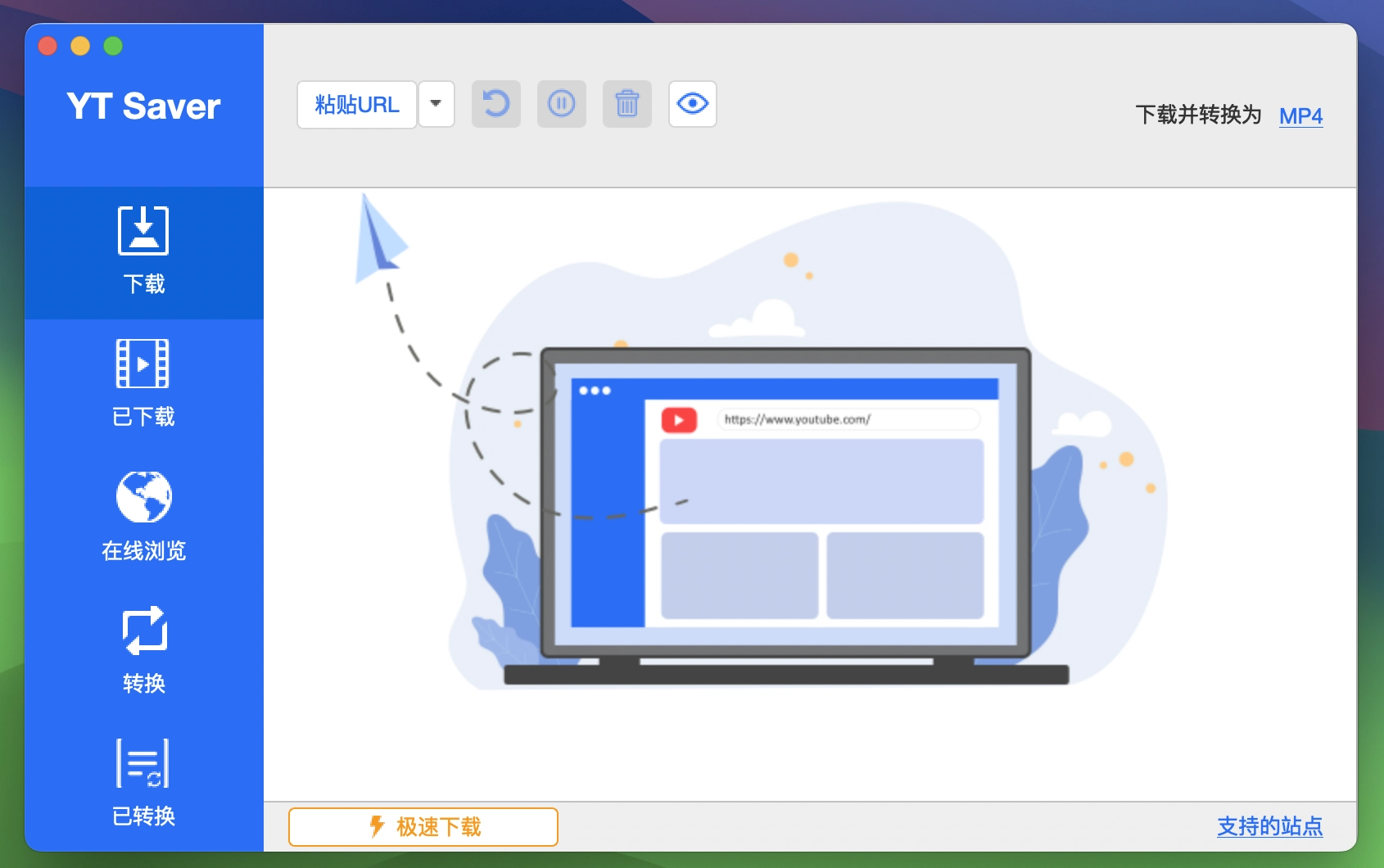
Task: Enable 极速下载 turbo download
Action: click(x=423, y=826)
